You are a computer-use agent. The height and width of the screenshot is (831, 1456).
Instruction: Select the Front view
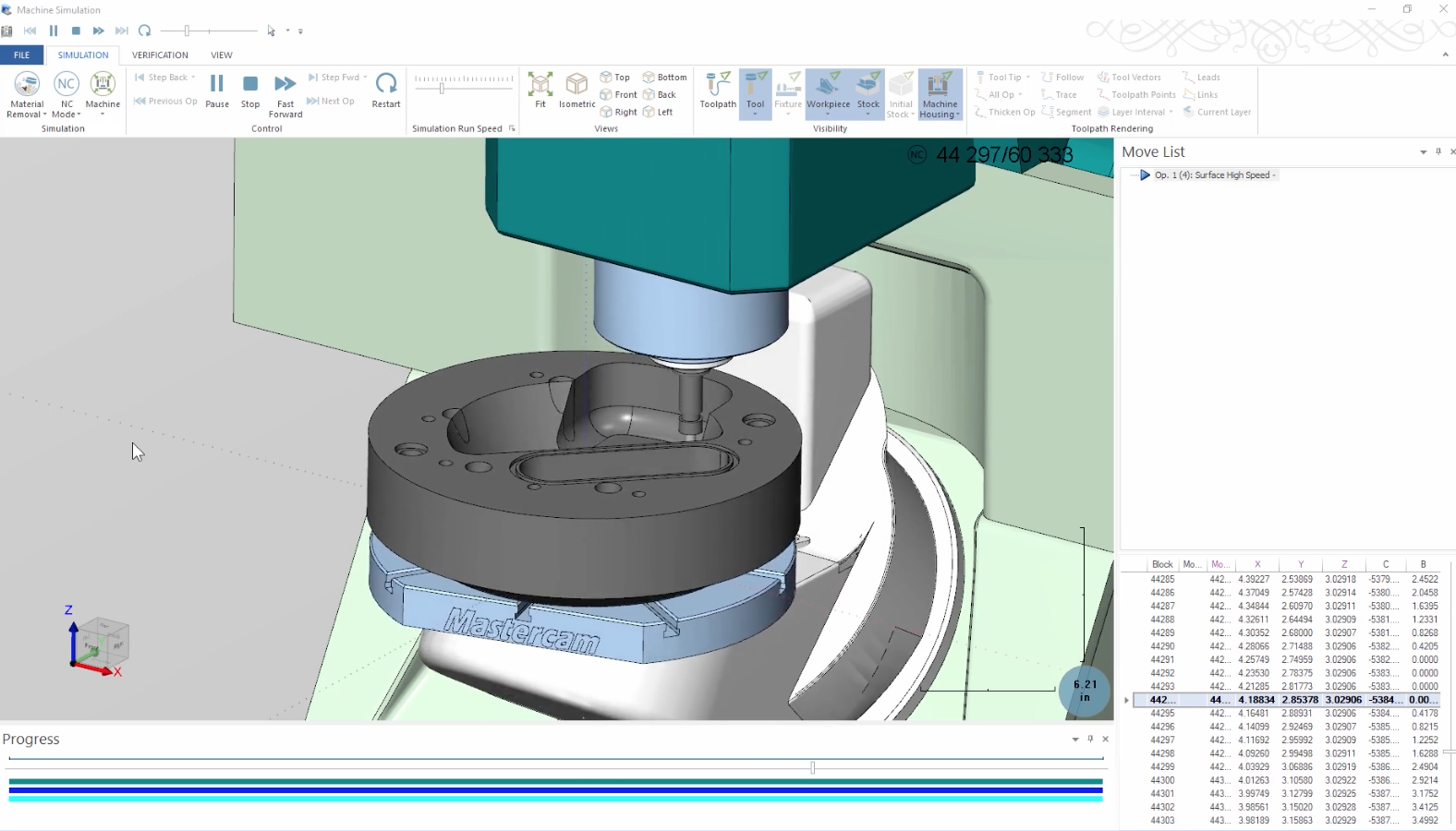click(x=619, y=95)
